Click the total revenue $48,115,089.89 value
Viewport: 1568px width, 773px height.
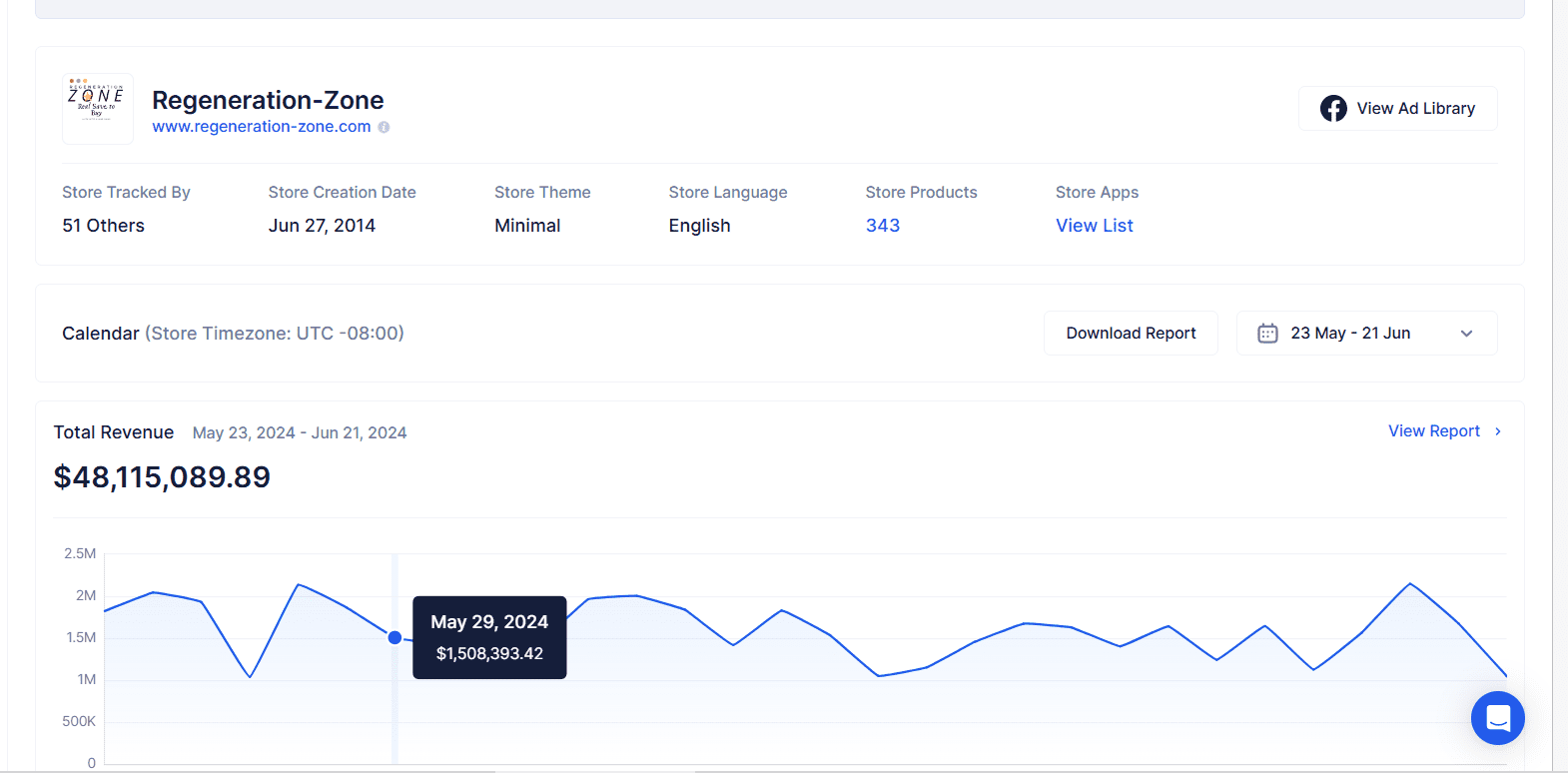click(162, 477)
